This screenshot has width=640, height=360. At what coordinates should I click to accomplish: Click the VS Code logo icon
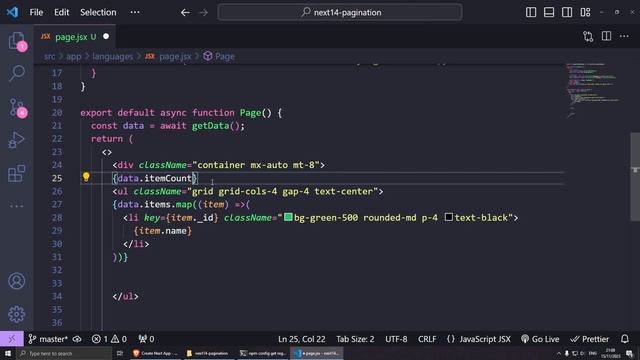(12, 12)
